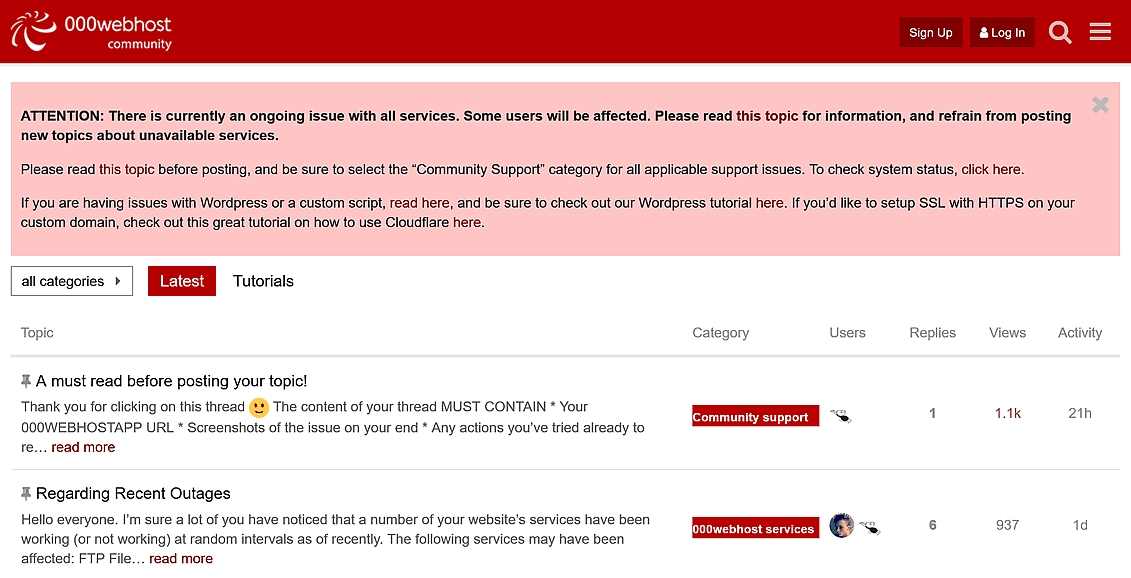Sort topics by Views column
Viewport: 1131px width, 578px height.
[1008, 333]
